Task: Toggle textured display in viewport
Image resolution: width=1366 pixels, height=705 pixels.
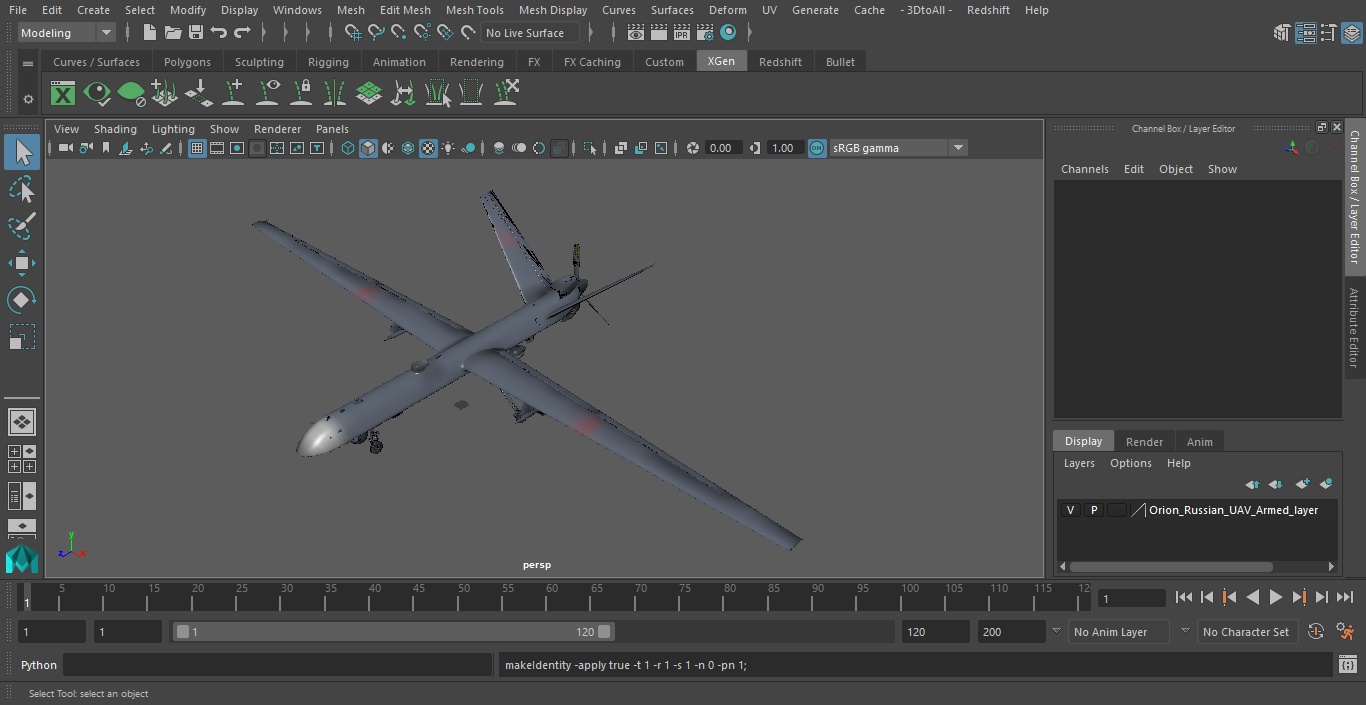Action: pyautogui.click(x=428, y=148)
